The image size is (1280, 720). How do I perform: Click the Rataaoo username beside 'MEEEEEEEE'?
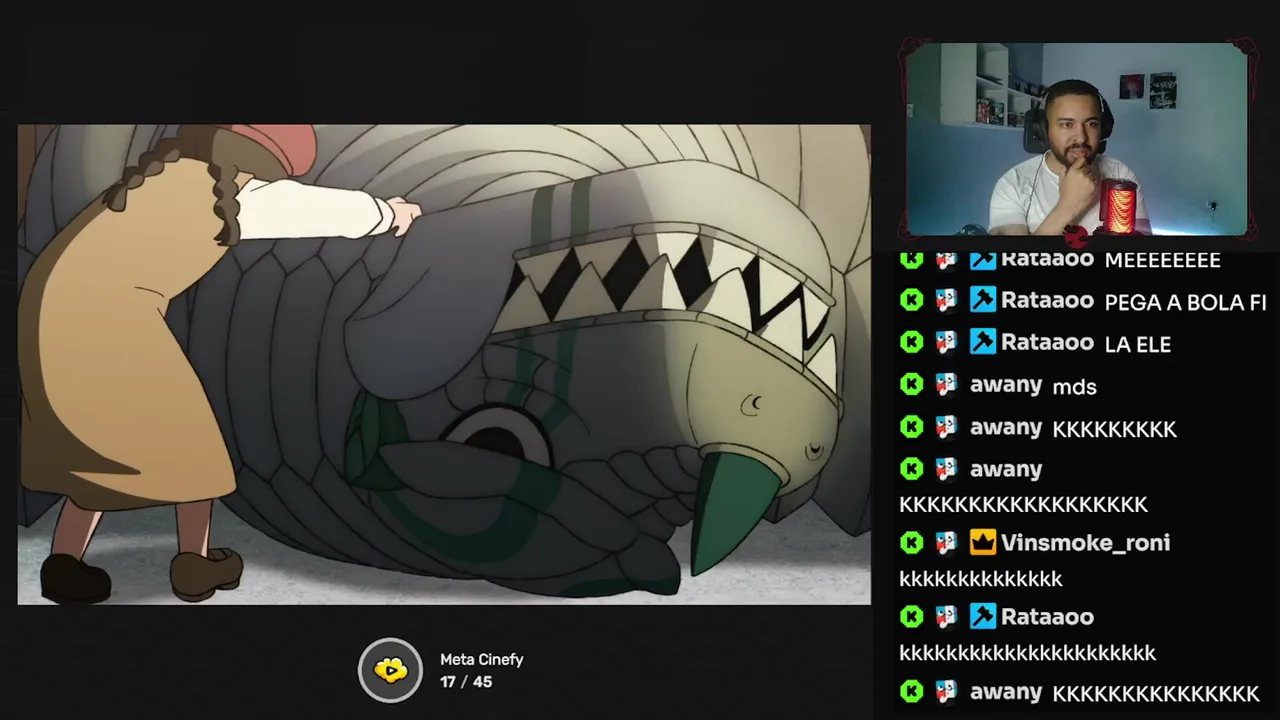pyautogui.click(x=1047, y=259)
